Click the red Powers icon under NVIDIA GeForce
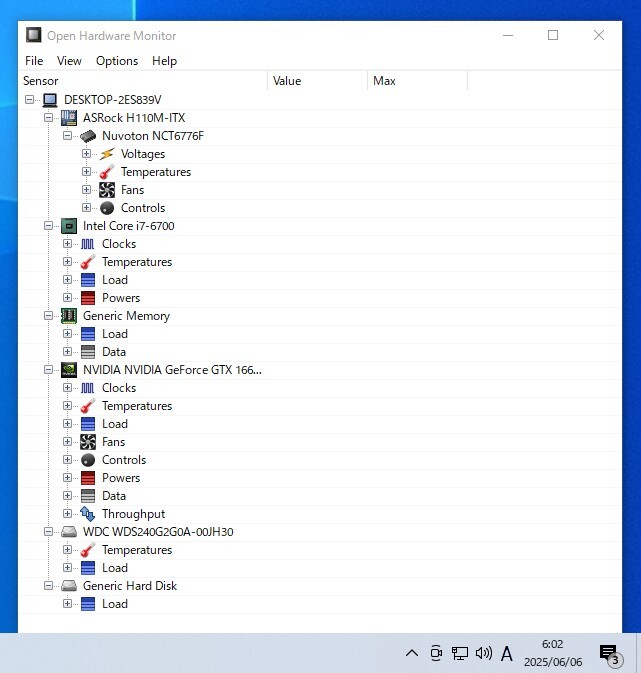Screen dimensions: 641x673 (88, 478)
